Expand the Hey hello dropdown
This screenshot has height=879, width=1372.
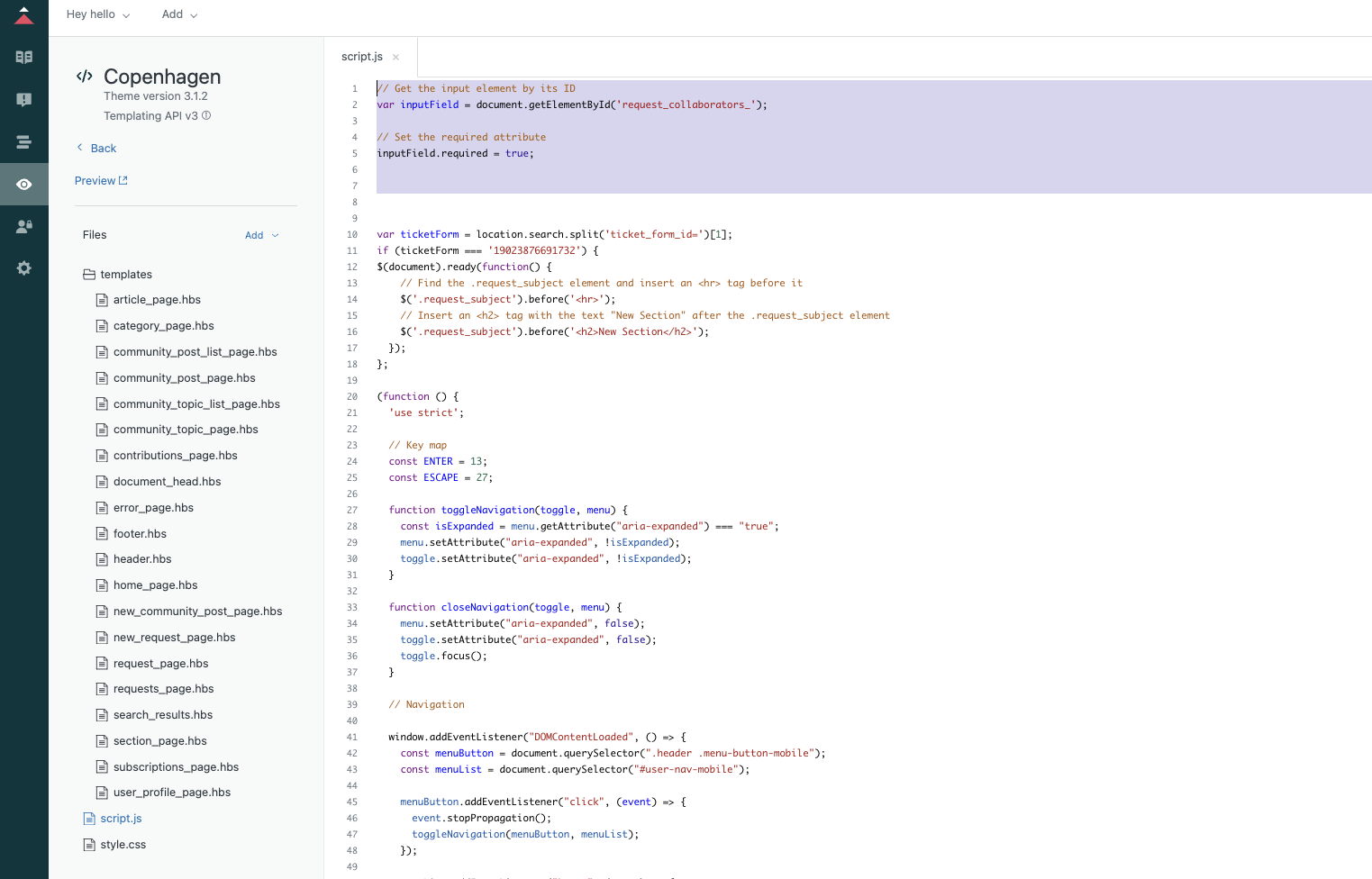[98, 14]
